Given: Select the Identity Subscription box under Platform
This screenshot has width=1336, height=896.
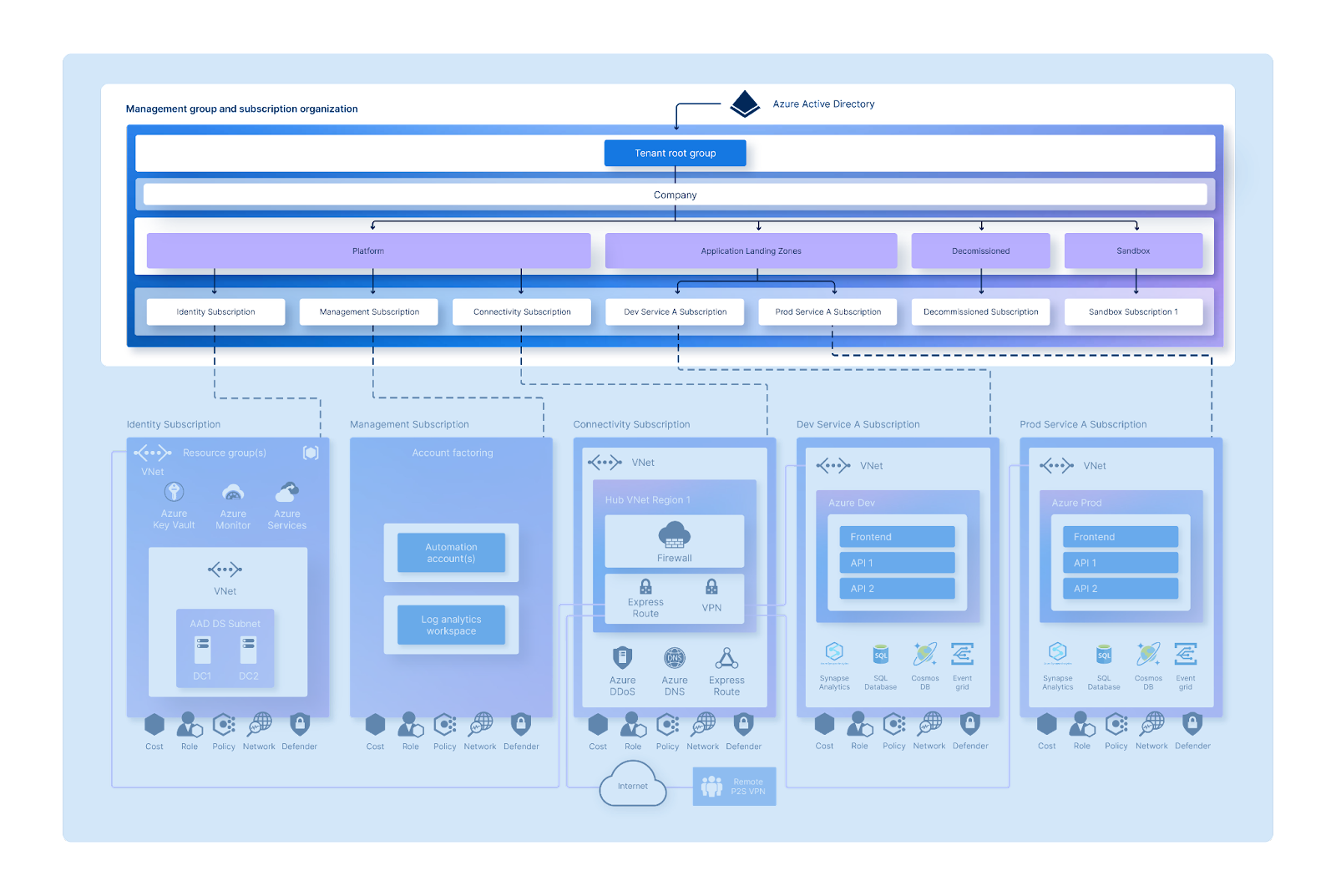Looking at the screenshot, I should (215, 311).
